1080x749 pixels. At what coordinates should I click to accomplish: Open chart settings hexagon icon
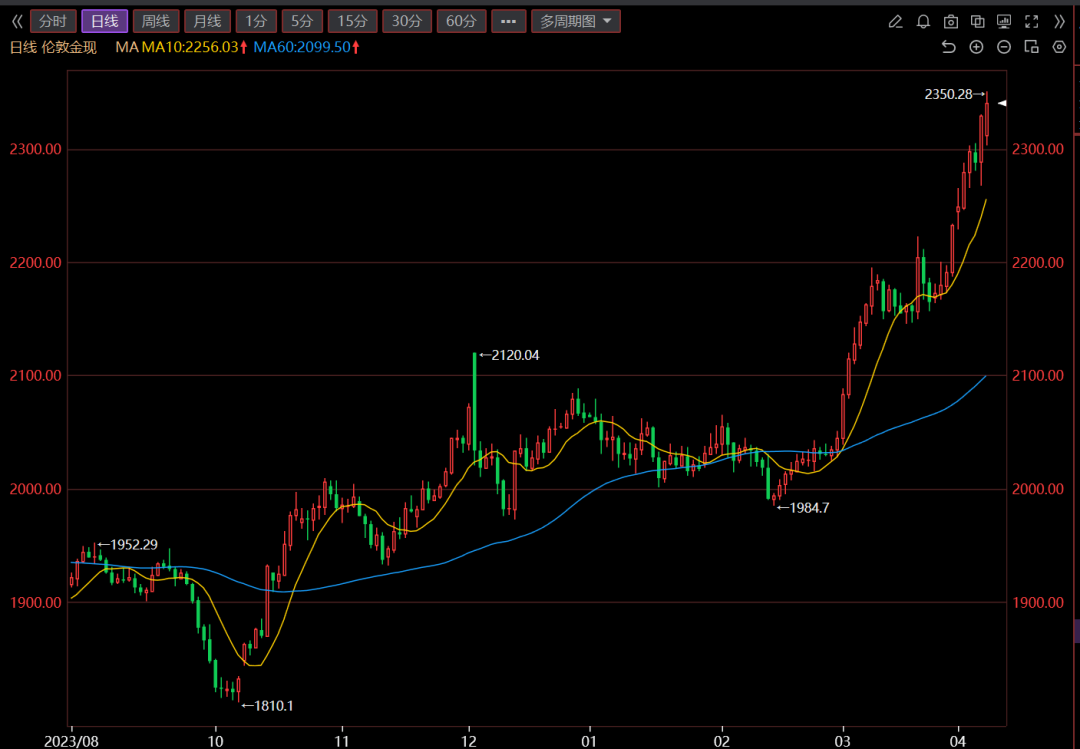tap(1059, 47)
